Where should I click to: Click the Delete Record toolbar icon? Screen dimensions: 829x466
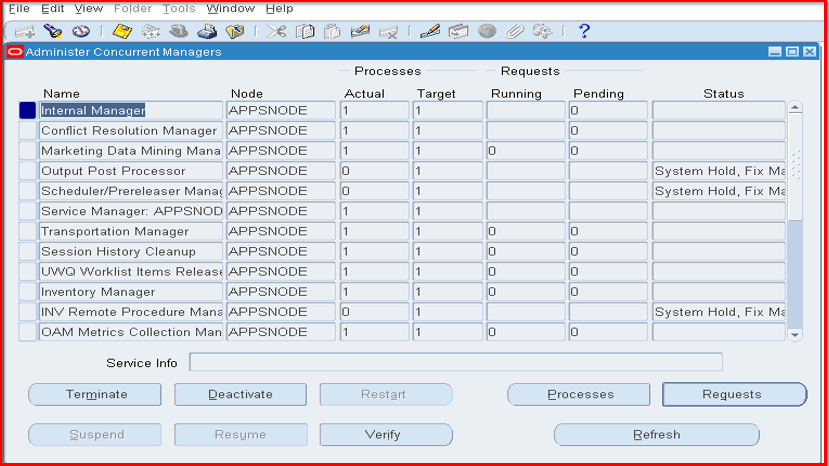[x=388, y=32]
